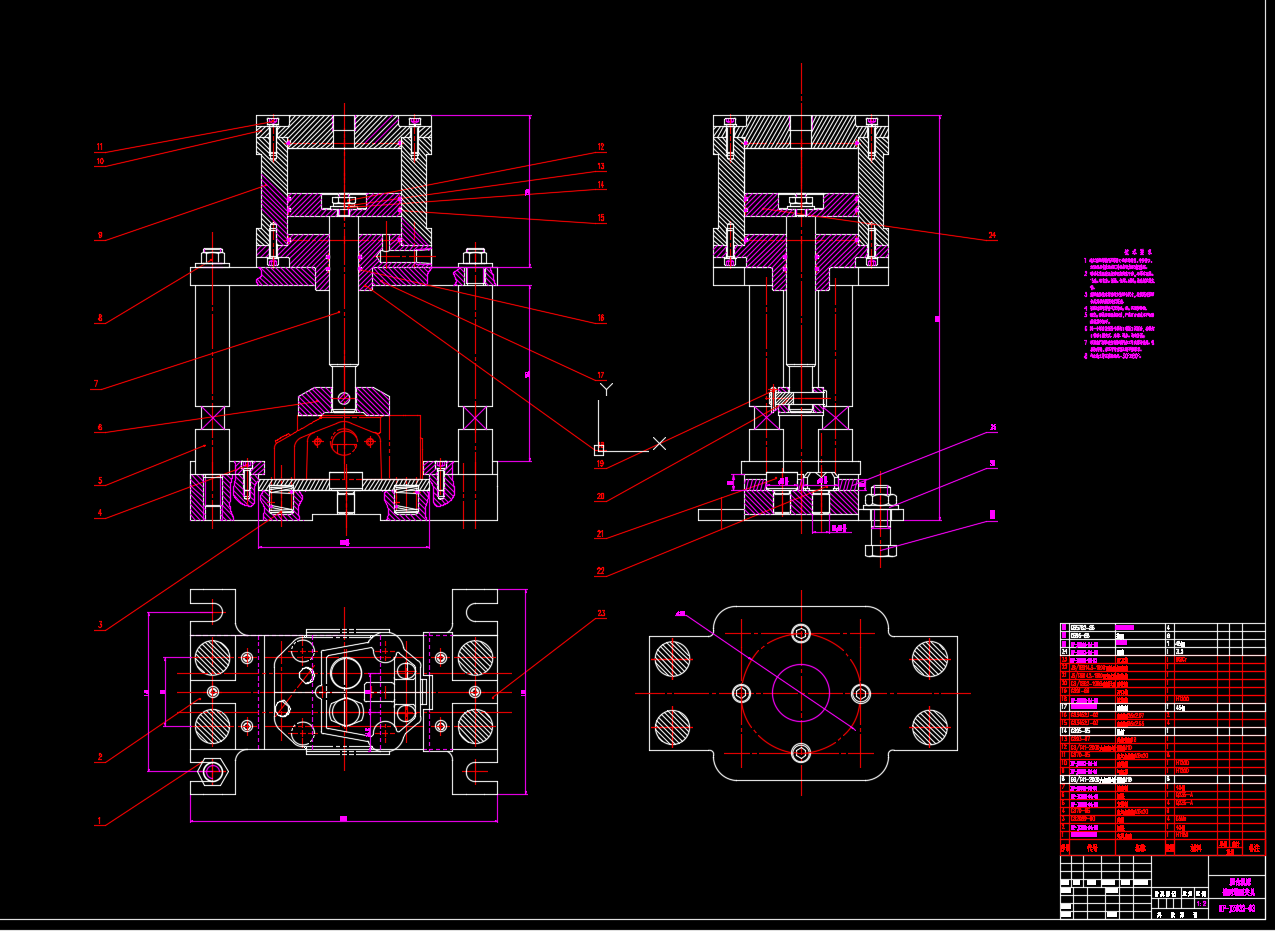Select the magenta technical requirements text block

point(1120,305)
